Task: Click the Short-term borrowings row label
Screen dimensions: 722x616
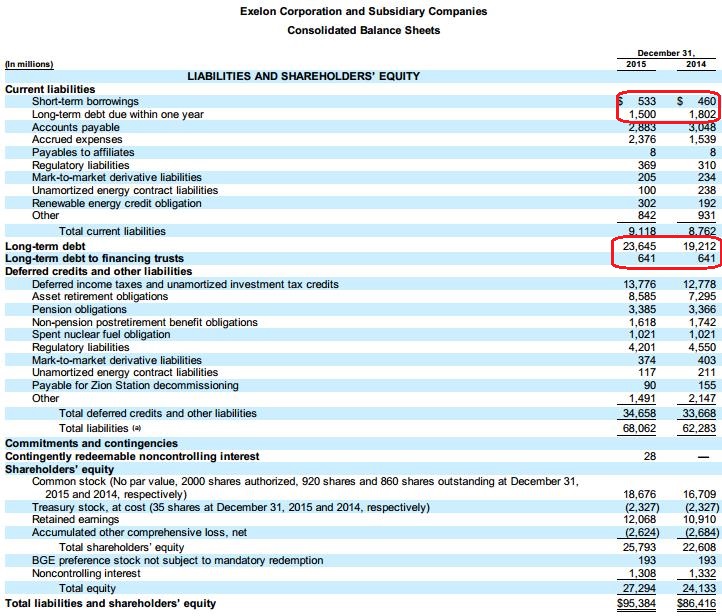Action: 85,102
